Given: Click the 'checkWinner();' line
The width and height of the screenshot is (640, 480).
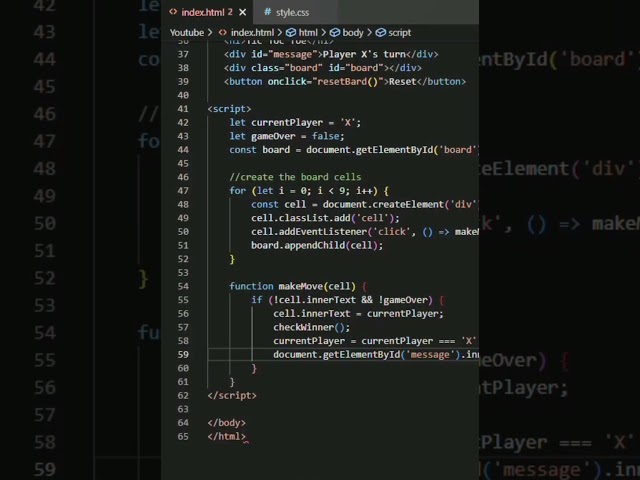Looking at the screenshot, I should [x=311, y=327].
